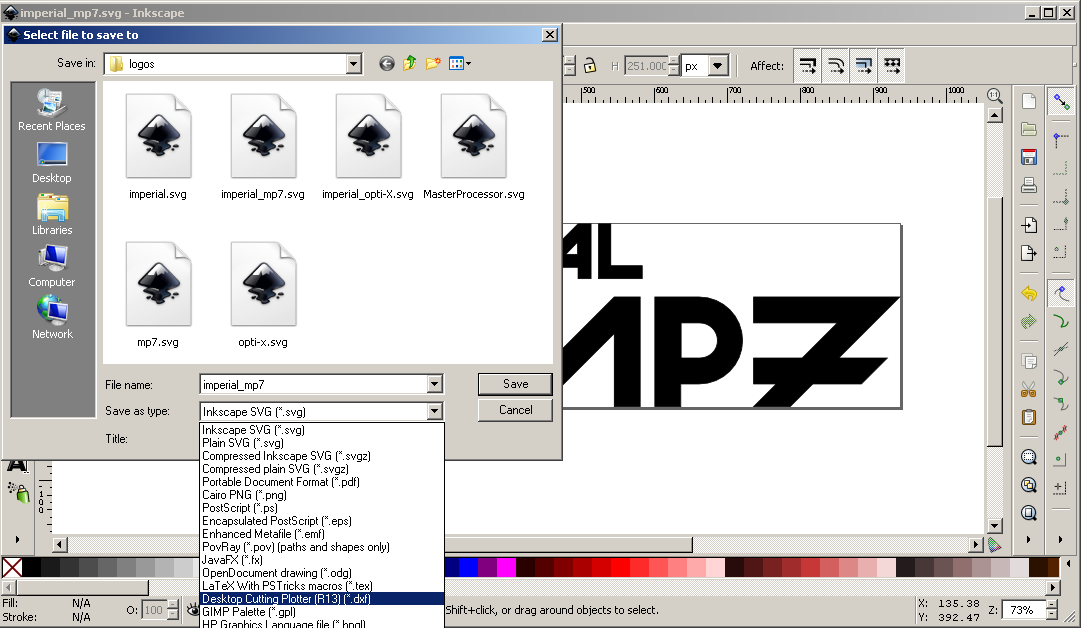
Task: Expand the Save in folder dropdown
Action: 353,64
